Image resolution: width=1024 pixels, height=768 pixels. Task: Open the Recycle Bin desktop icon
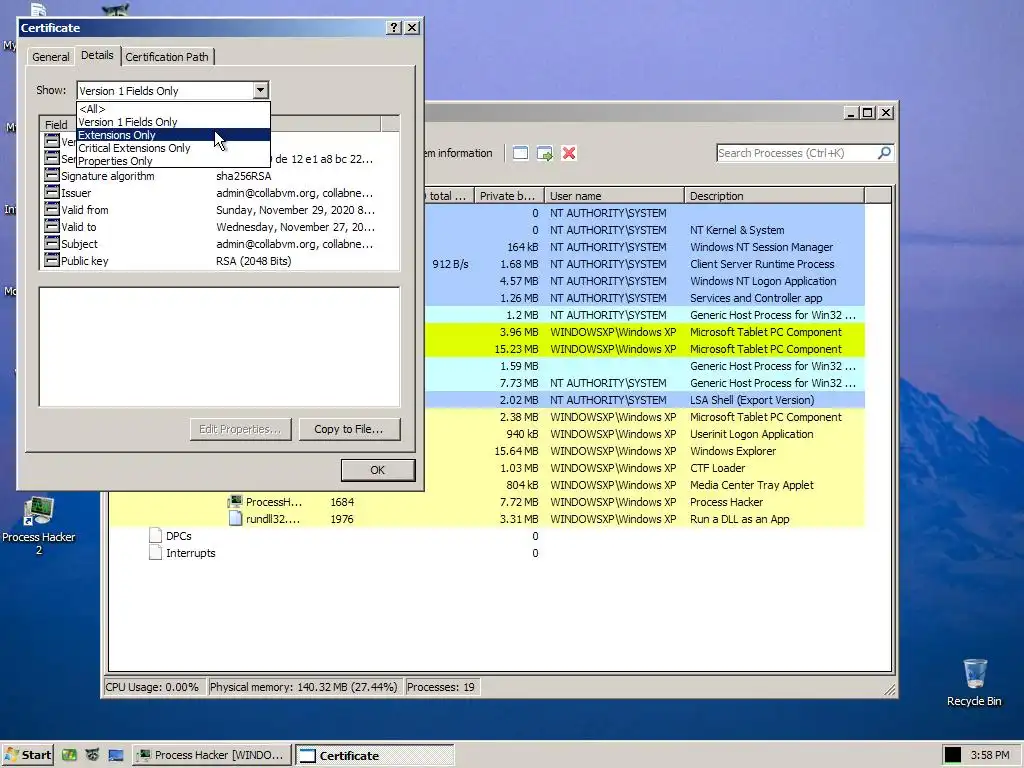click(x=974, y=682)
